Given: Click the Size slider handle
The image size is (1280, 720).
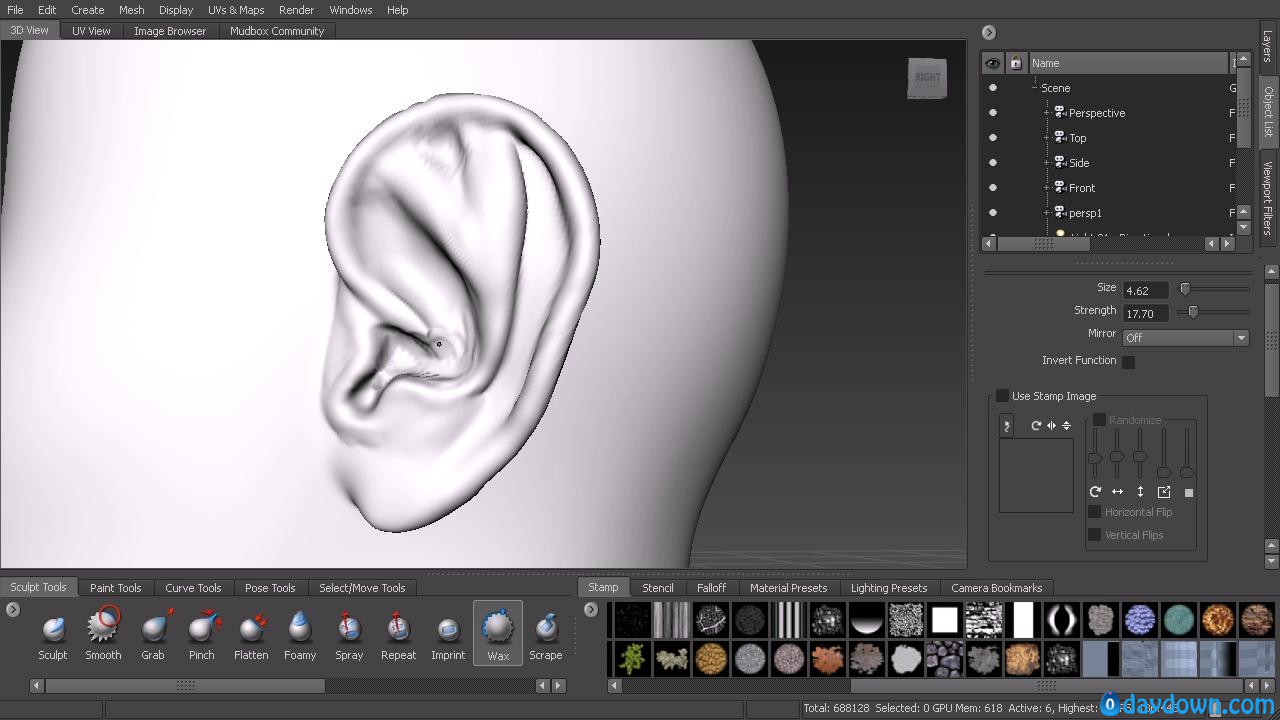Looking at the screenshot, I should coord(1185,289).
